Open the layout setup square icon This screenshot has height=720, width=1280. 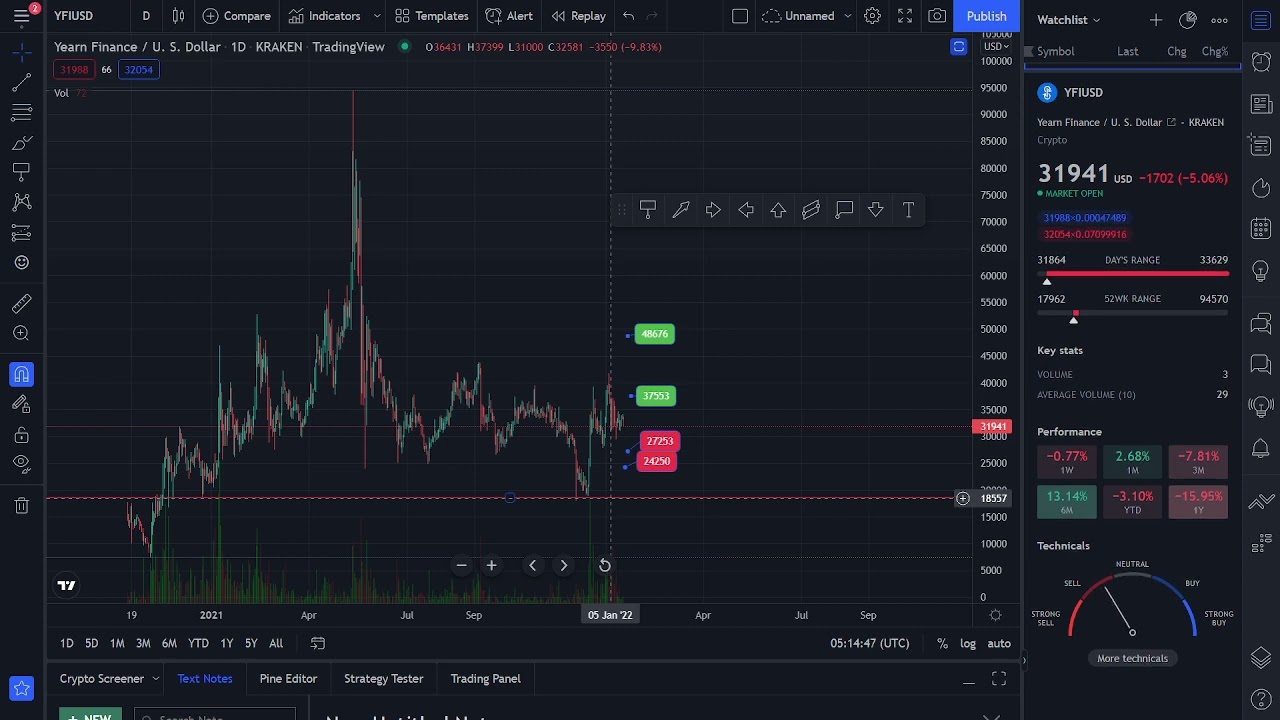[740, 16]
